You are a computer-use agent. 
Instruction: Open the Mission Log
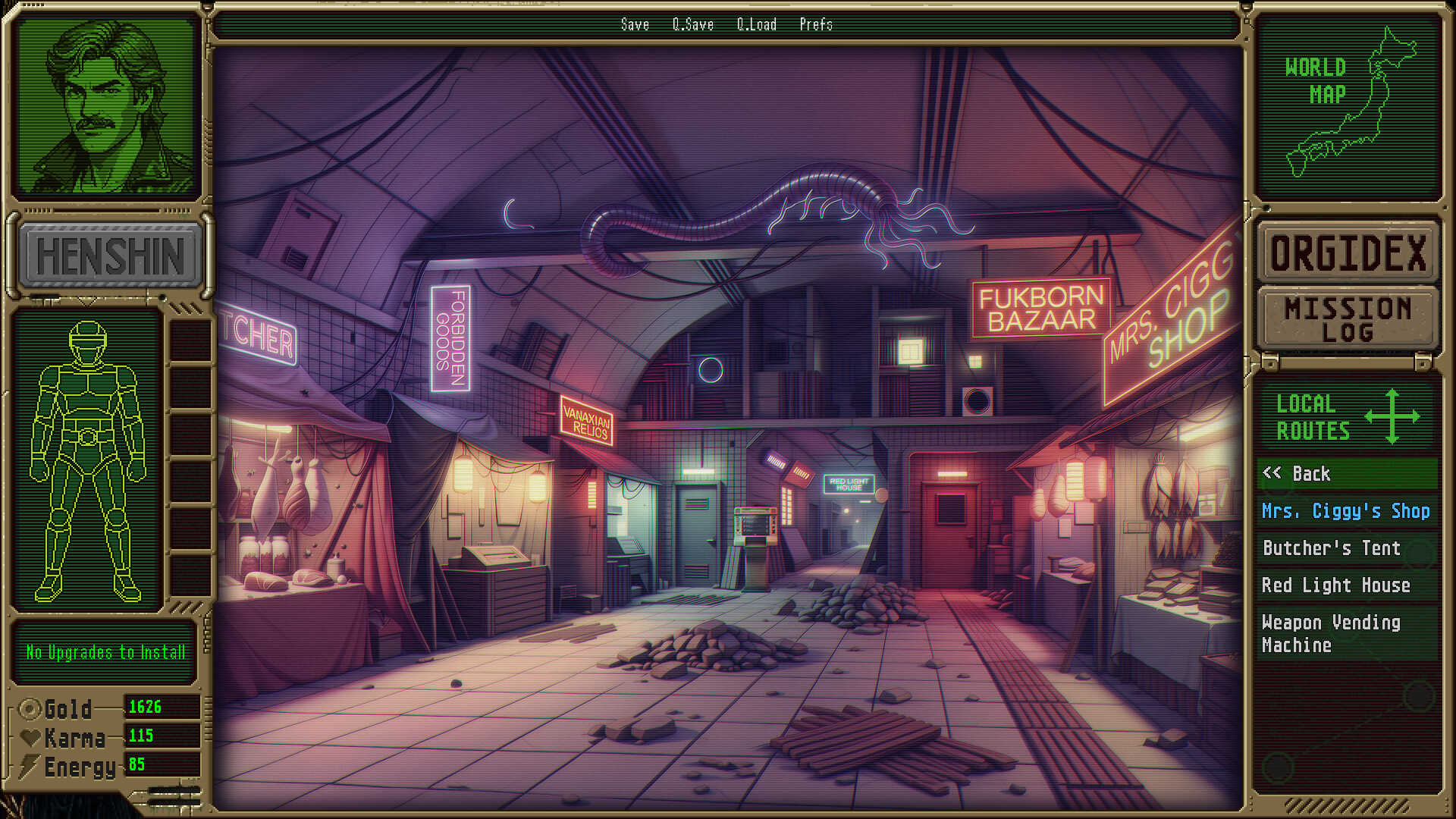tap(1348, 319)
